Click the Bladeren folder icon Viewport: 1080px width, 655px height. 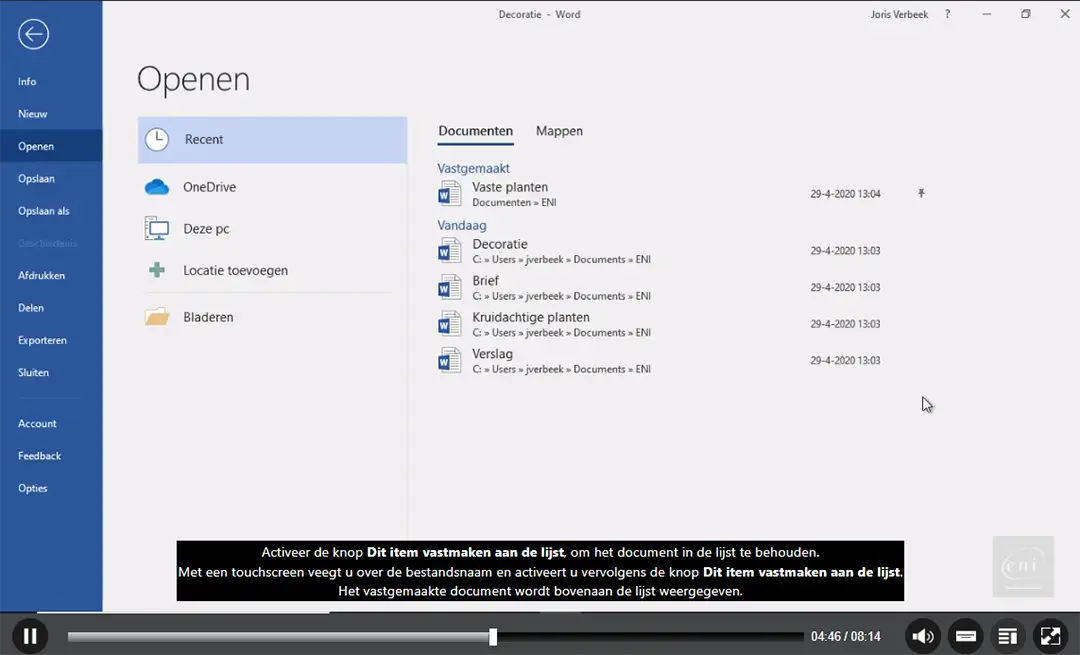click(157, 317)
